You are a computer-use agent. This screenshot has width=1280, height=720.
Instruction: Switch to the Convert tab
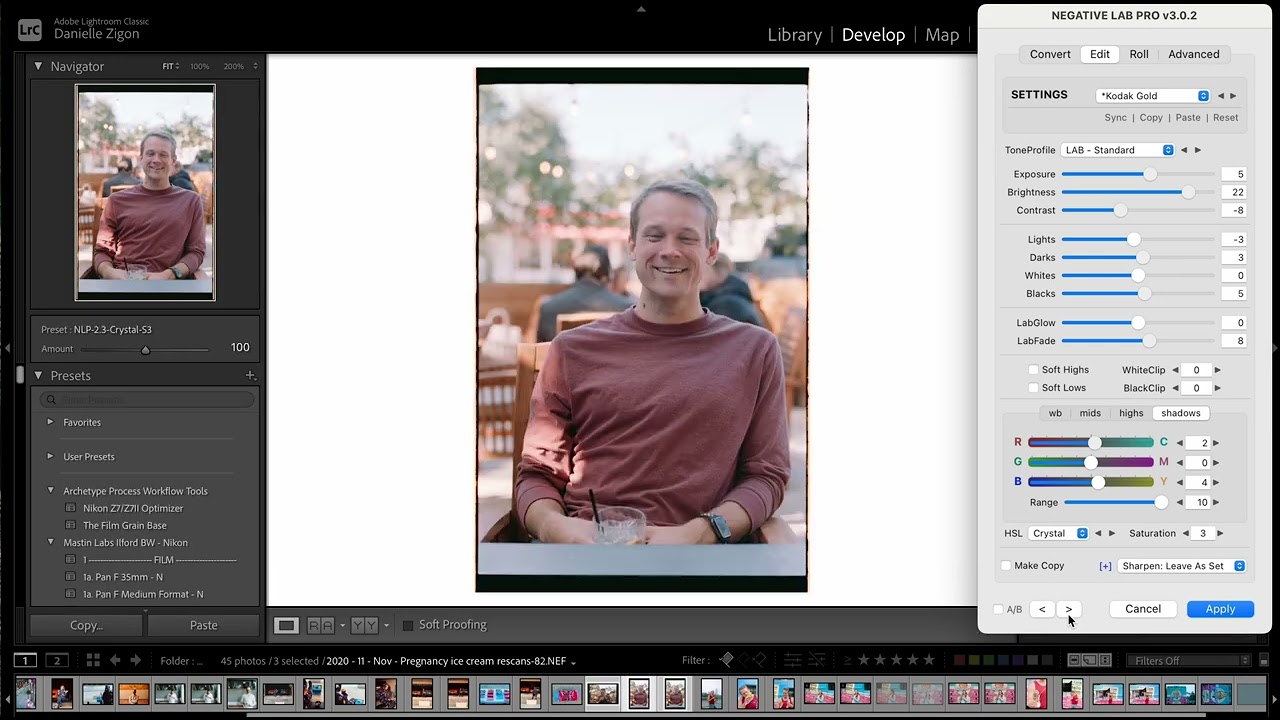pyautogui.click(x=1050, y=54)
